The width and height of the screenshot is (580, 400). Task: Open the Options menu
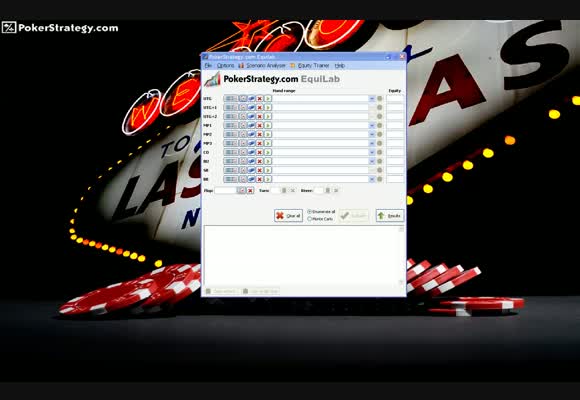[x=225, y=65]
